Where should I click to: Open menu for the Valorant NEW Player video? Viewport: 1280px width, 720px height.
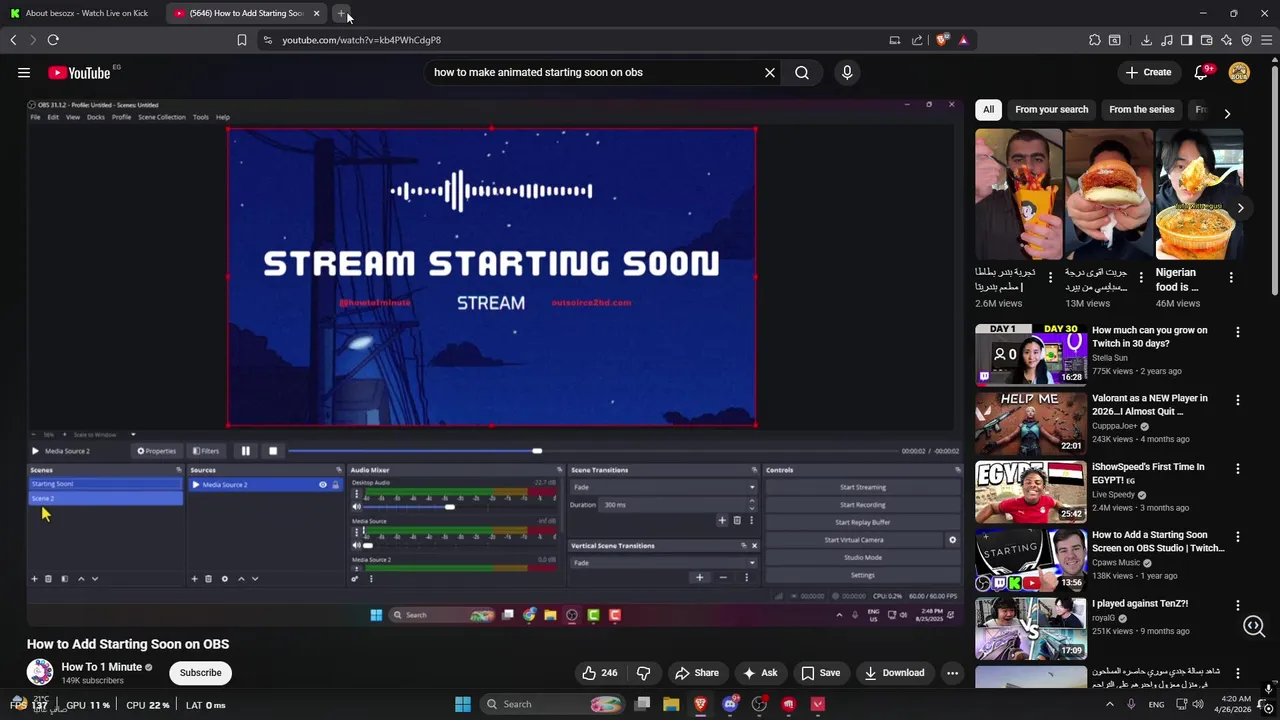(1238, 400)
